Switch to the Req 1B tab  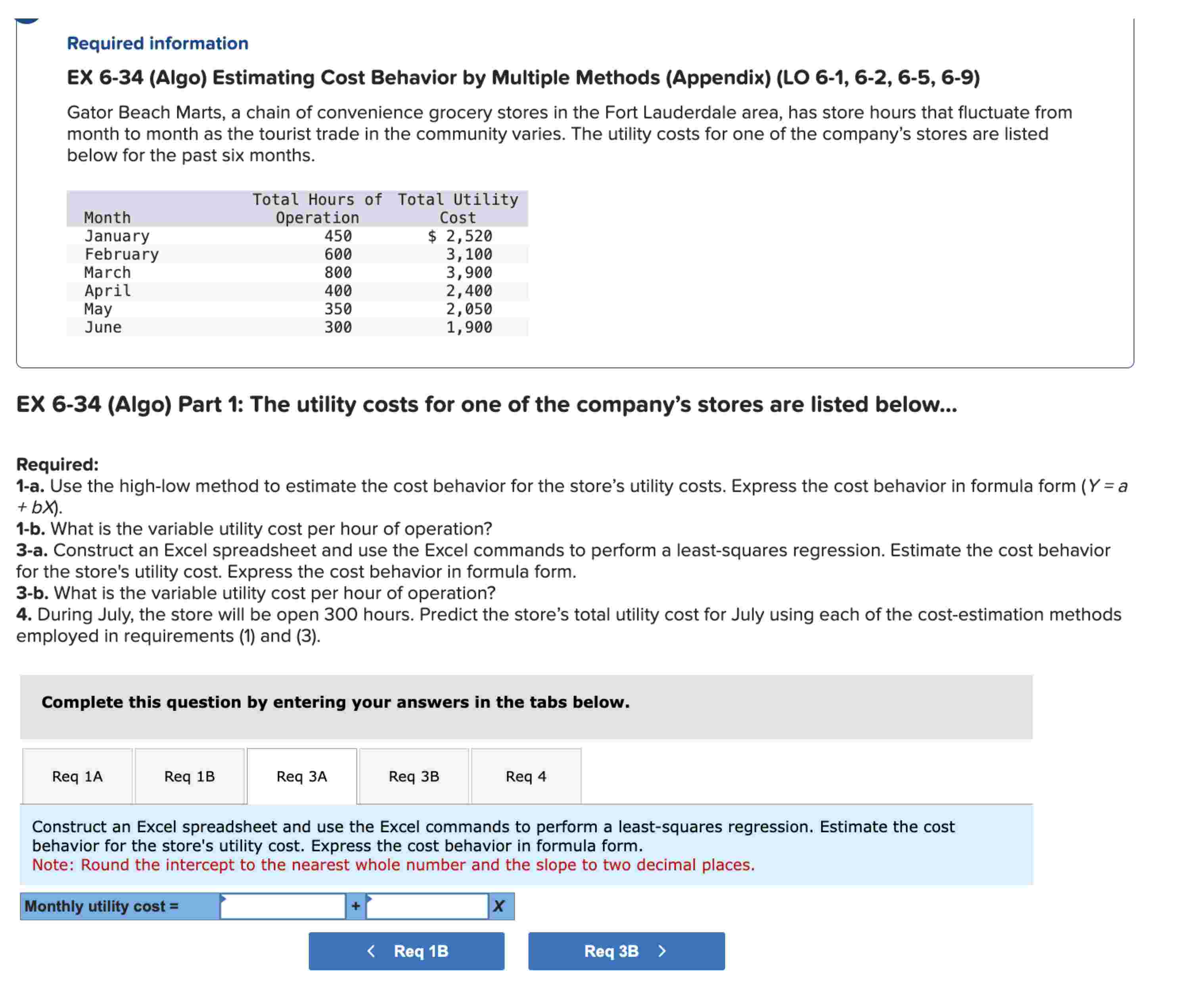pyautogui.click(x=189, y=776)
